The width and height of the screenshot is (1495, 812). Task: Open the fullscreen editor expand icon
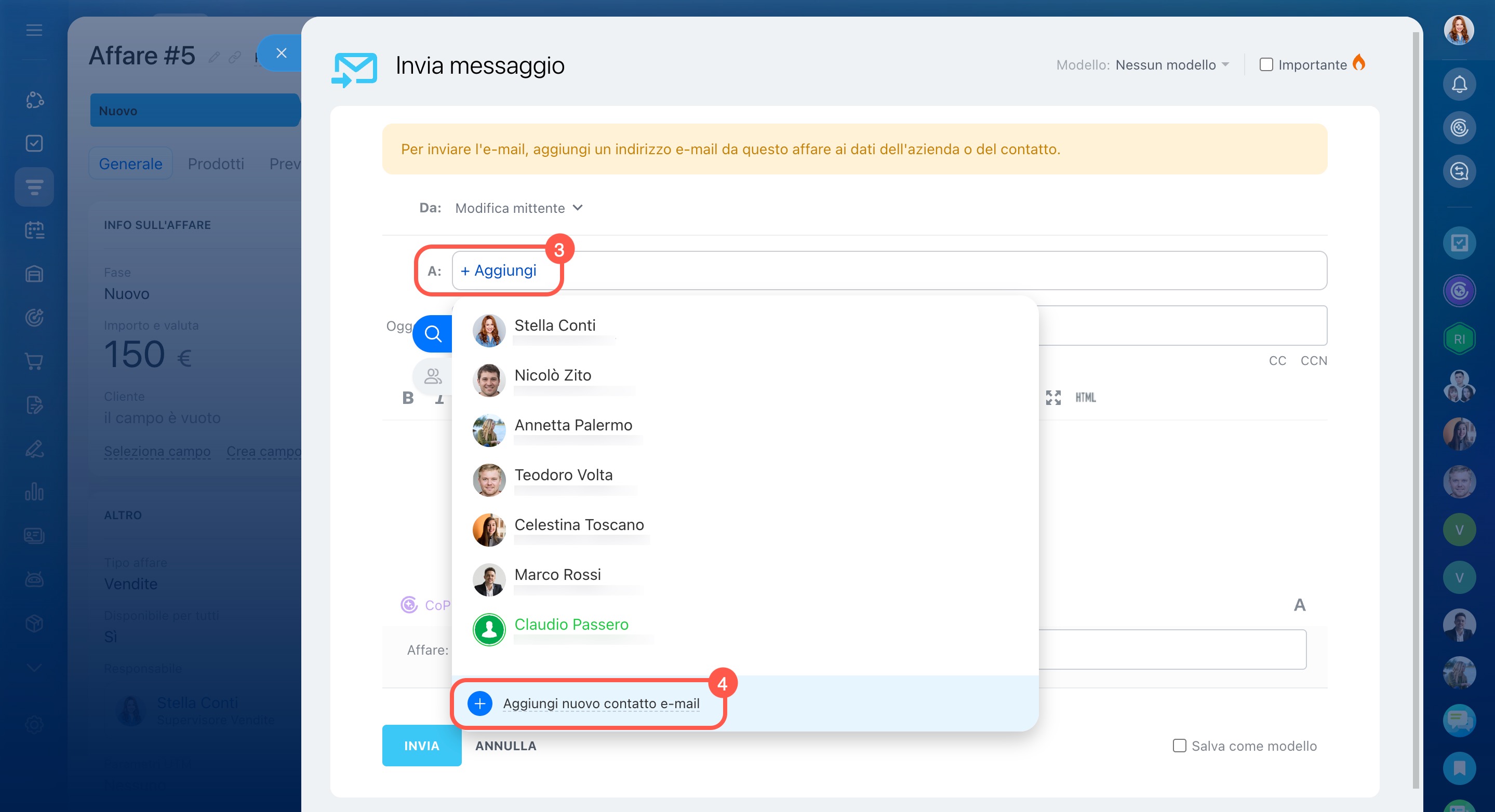[x=1053, y=397]
